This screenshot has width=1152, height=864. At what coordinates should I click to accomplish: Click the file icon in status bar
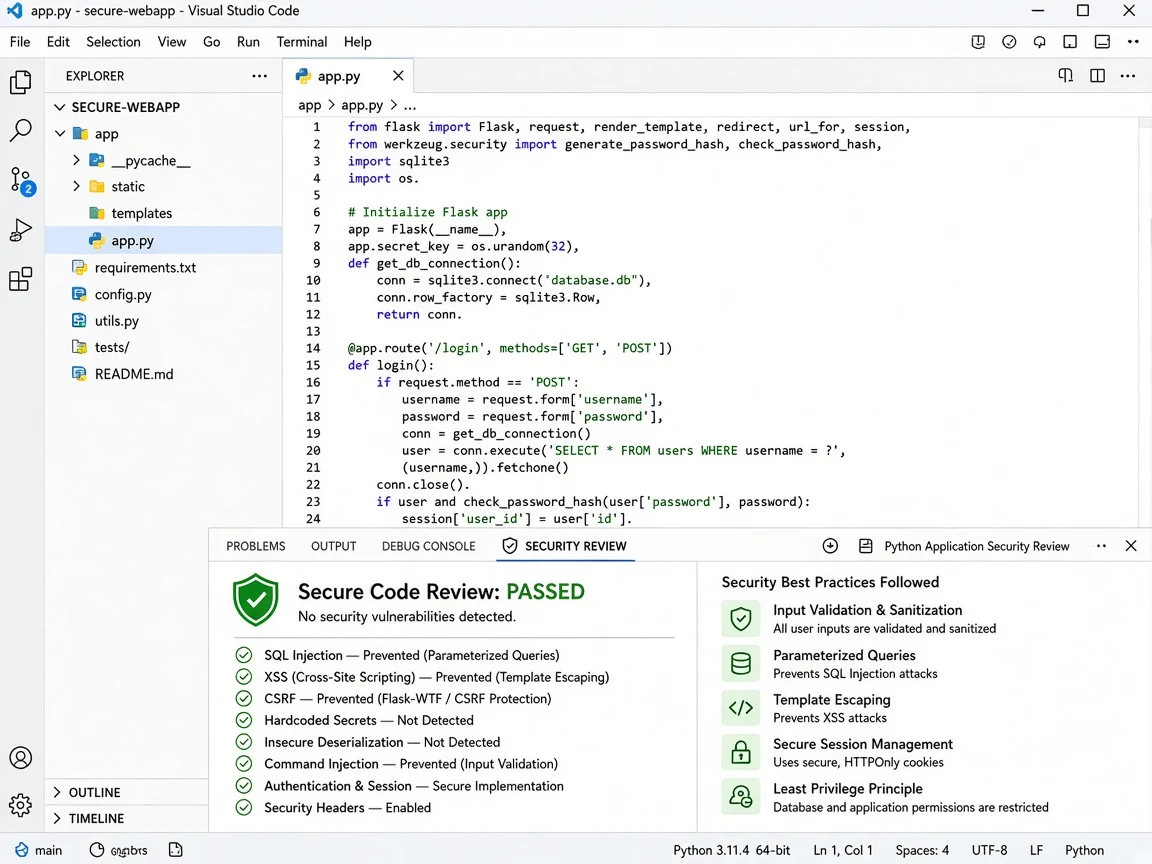pos(176,850)
